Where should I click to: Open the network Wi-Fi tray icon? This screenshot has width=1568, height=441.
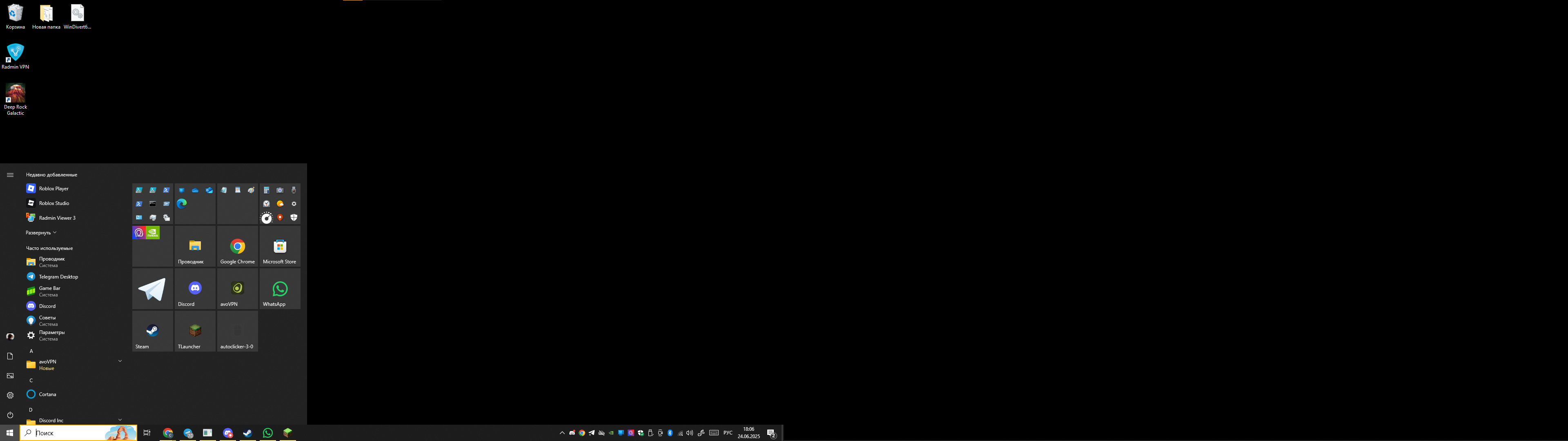[680, 433]
